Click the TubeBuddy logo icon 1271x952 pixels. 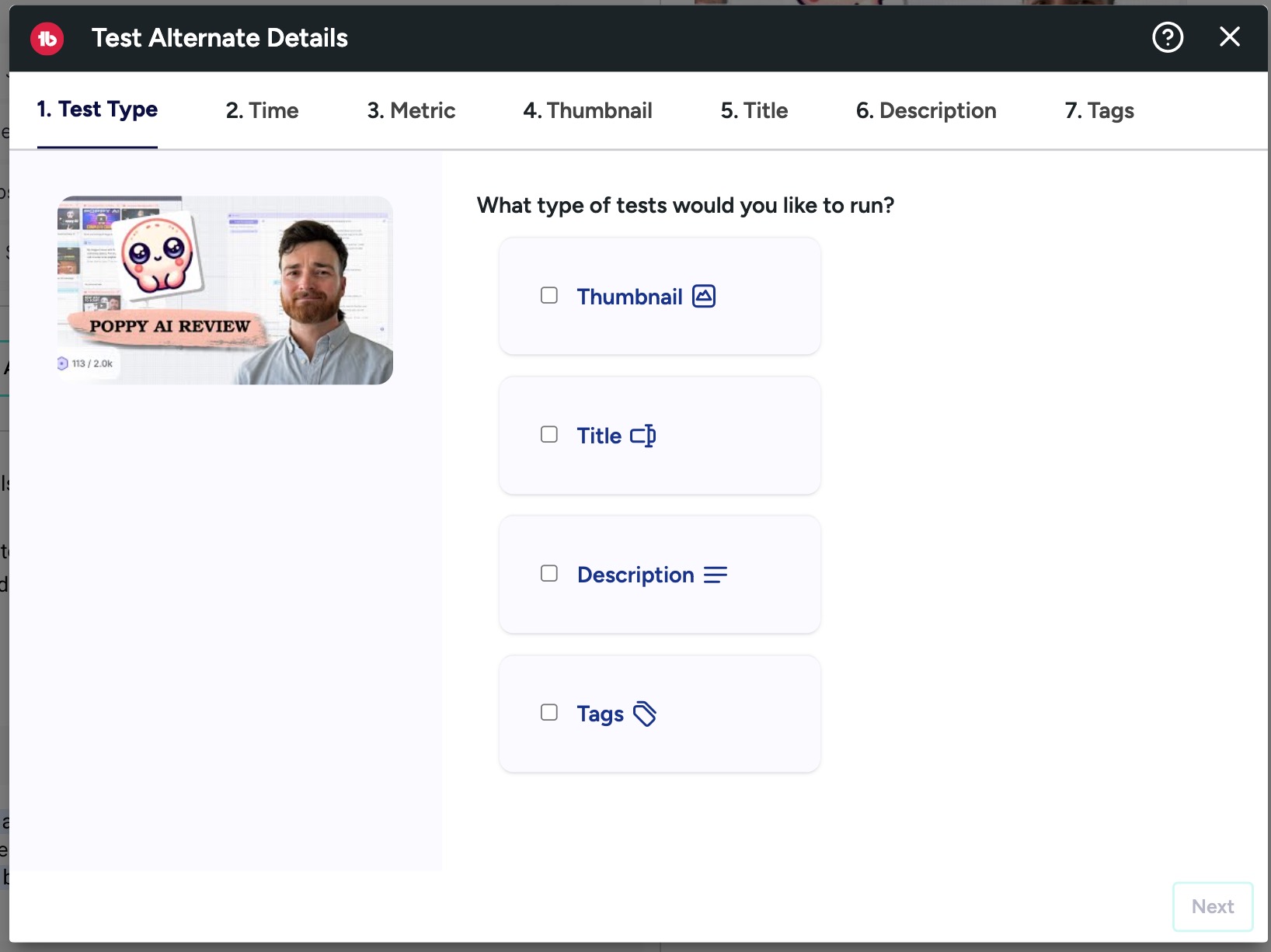47,38
